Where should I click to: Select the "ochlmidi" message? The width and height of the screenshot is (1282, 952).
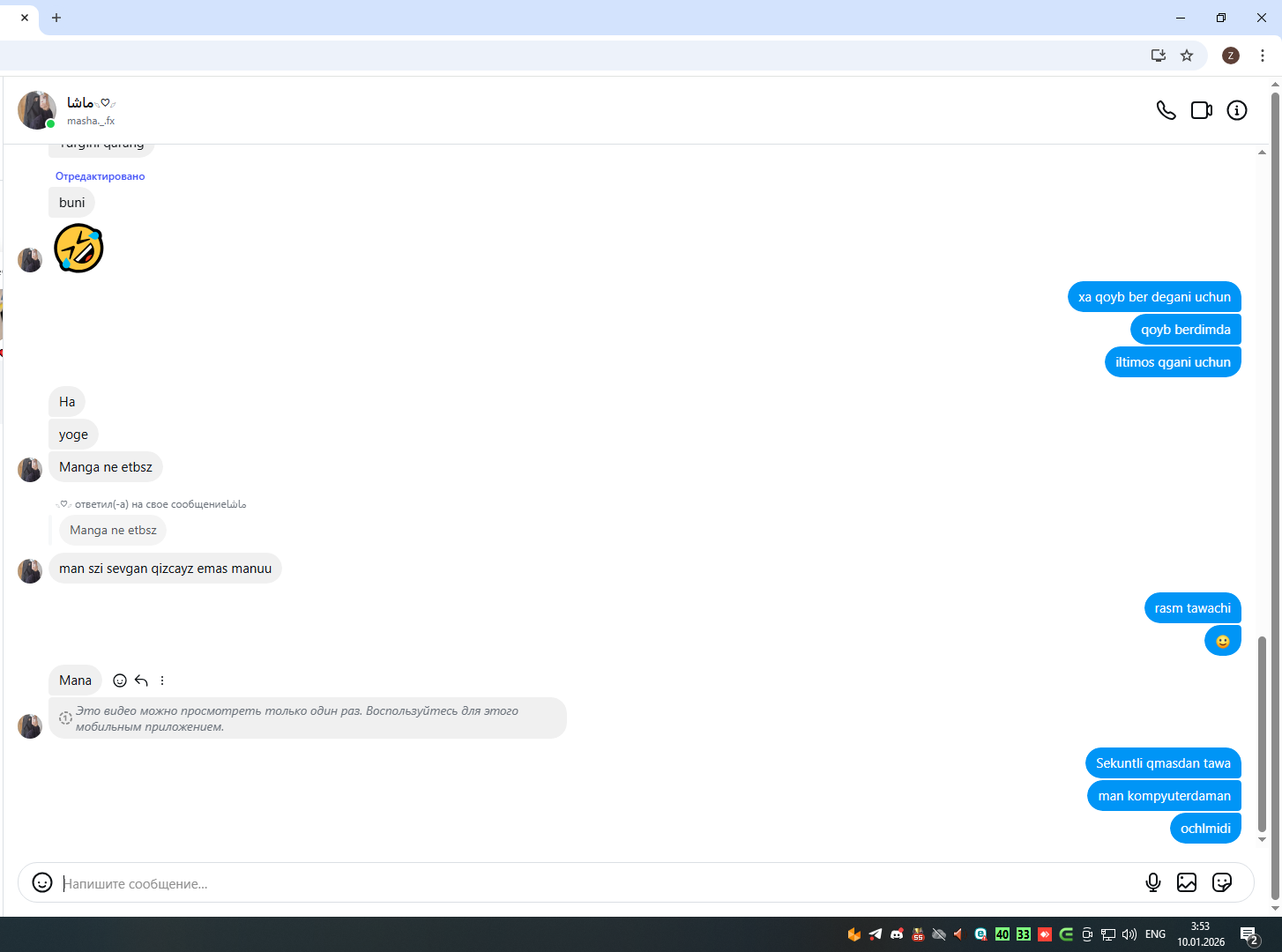pos(1205,829)
